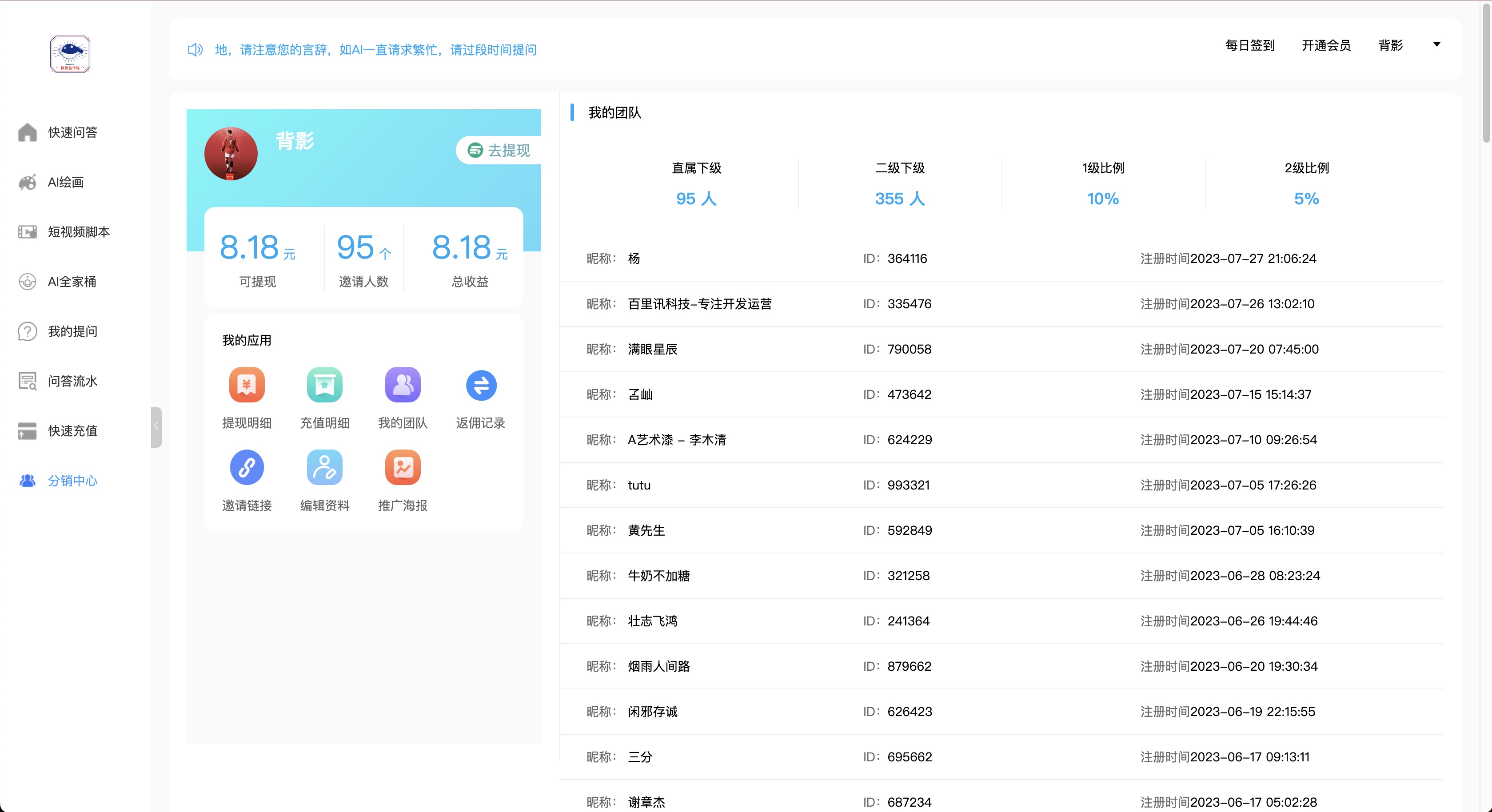Screen dimensions: 1492x812
Task: Select 短视频脚本 menu label
Action: pos(79,232)
